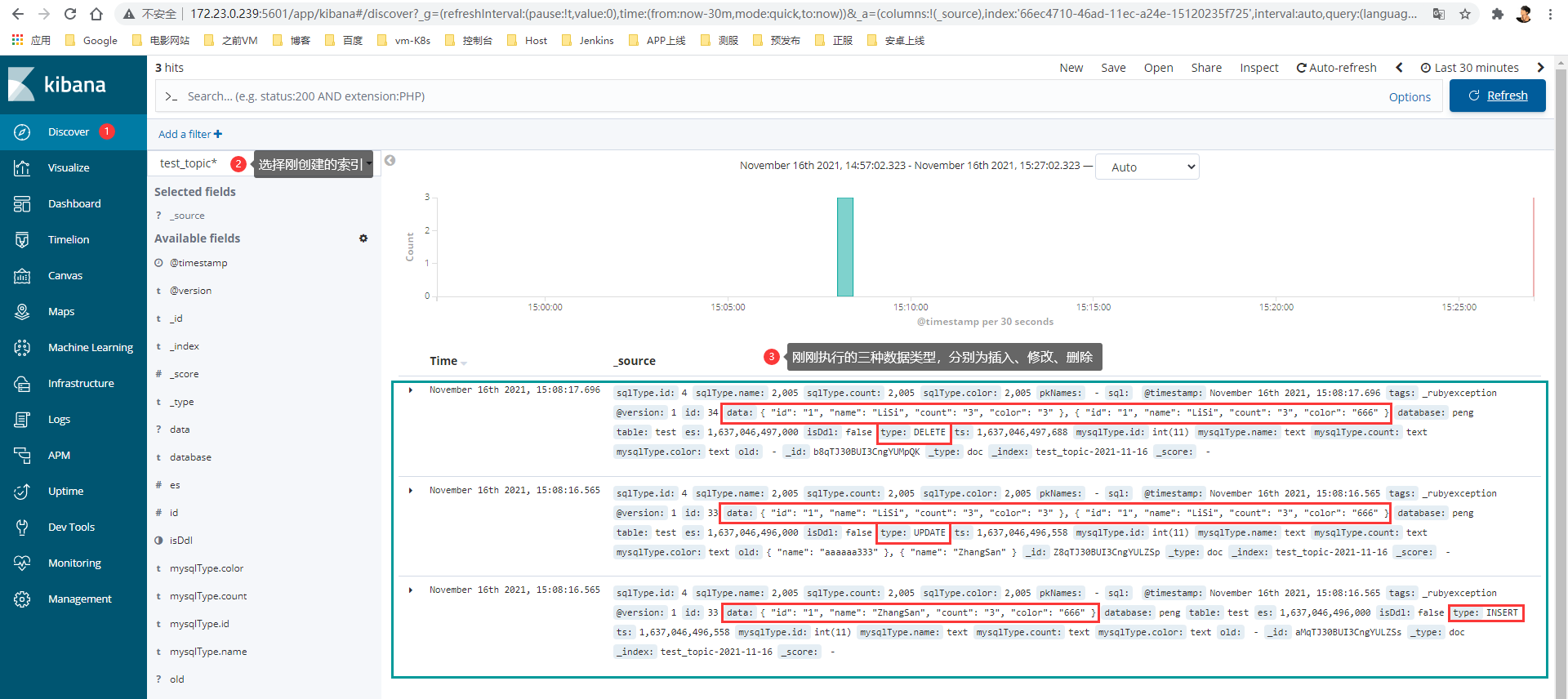Click the Available fields gear icon
This screenshot has width=1568, height=699.
click(363, 238)
